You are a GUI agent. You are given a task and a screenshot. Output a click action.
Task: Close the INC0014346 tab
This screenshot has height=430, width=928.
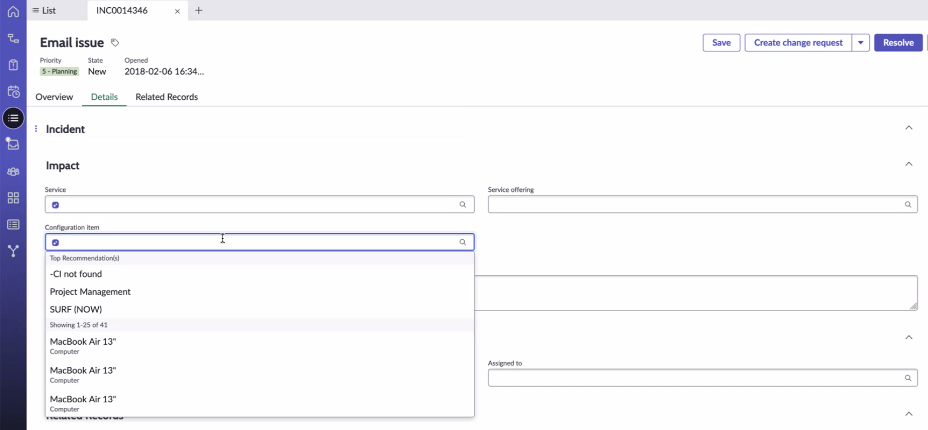177,11
